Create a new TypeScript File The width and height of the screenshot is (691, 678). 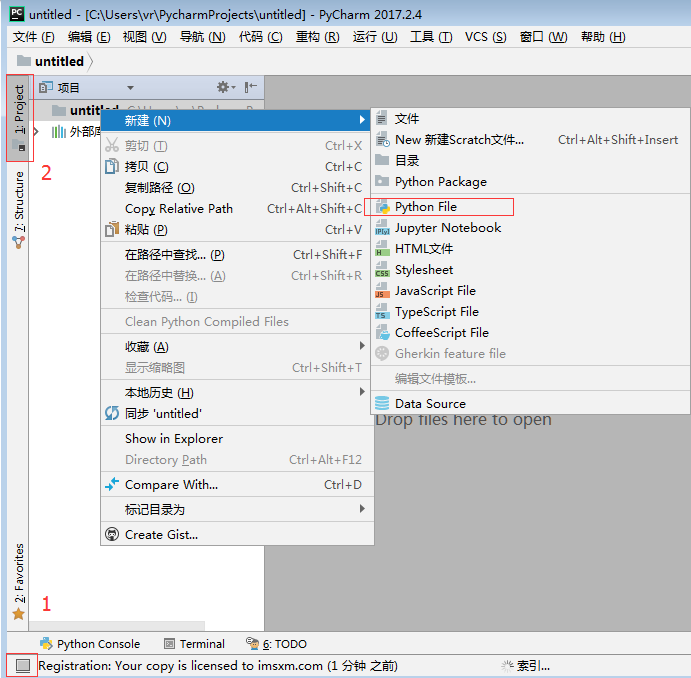[530, 311]
